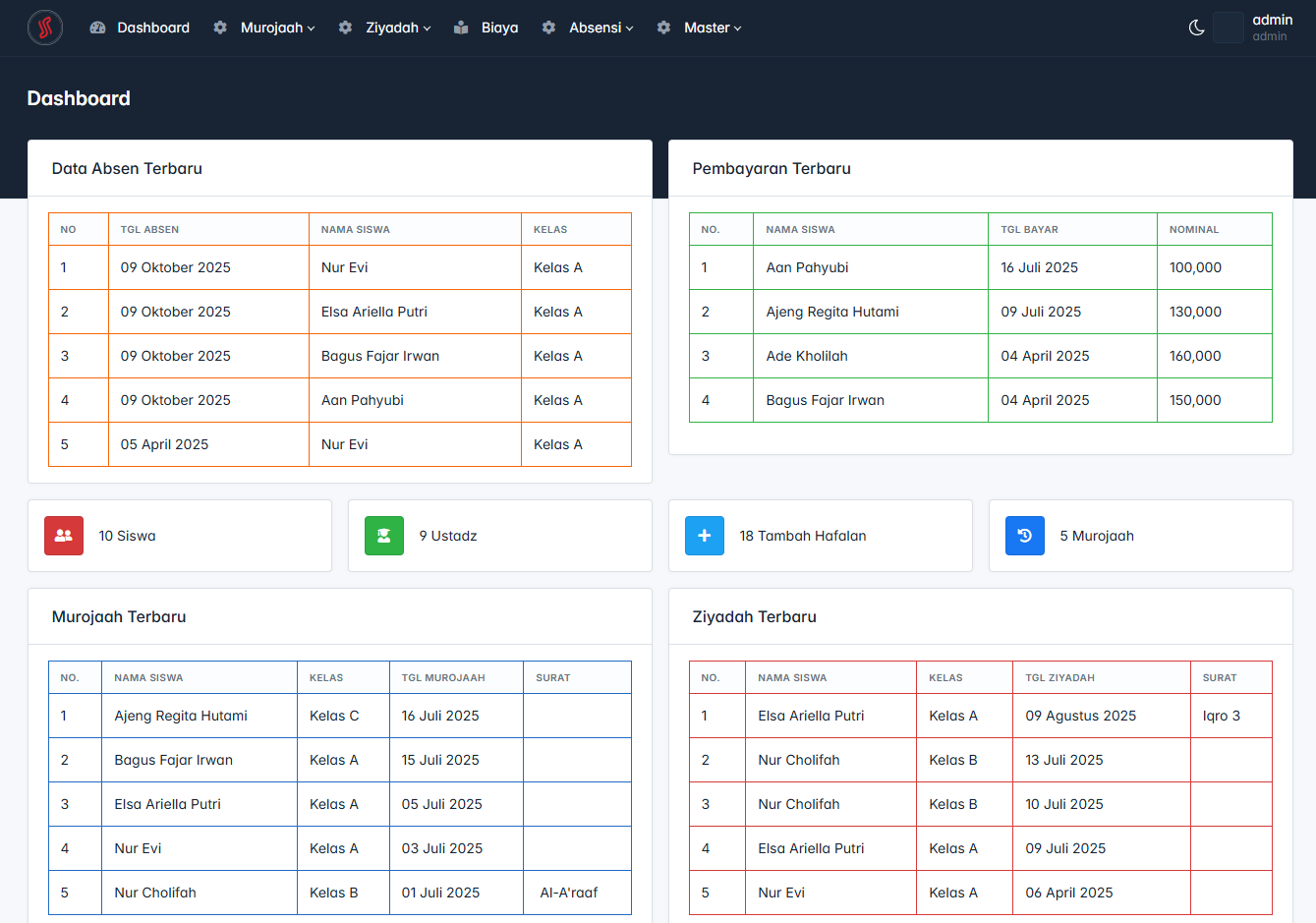Click the blue plus Tambah Hafalan icon

coord(705,536)
